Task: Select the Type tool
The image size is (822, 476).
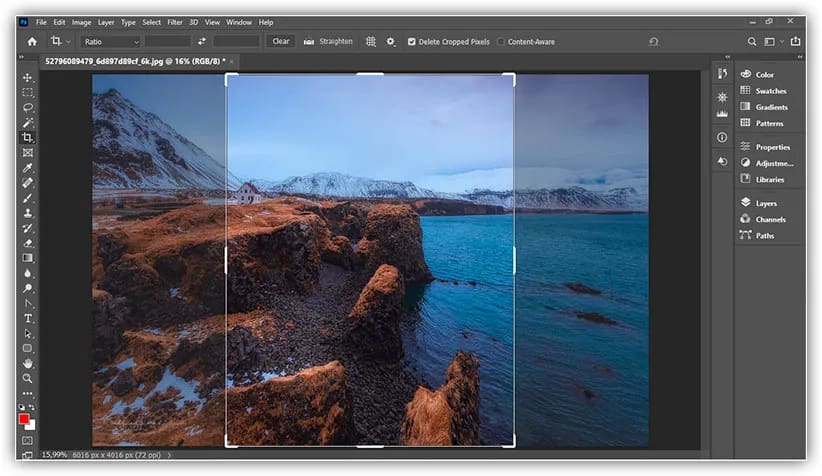Action: coord(28,318)
